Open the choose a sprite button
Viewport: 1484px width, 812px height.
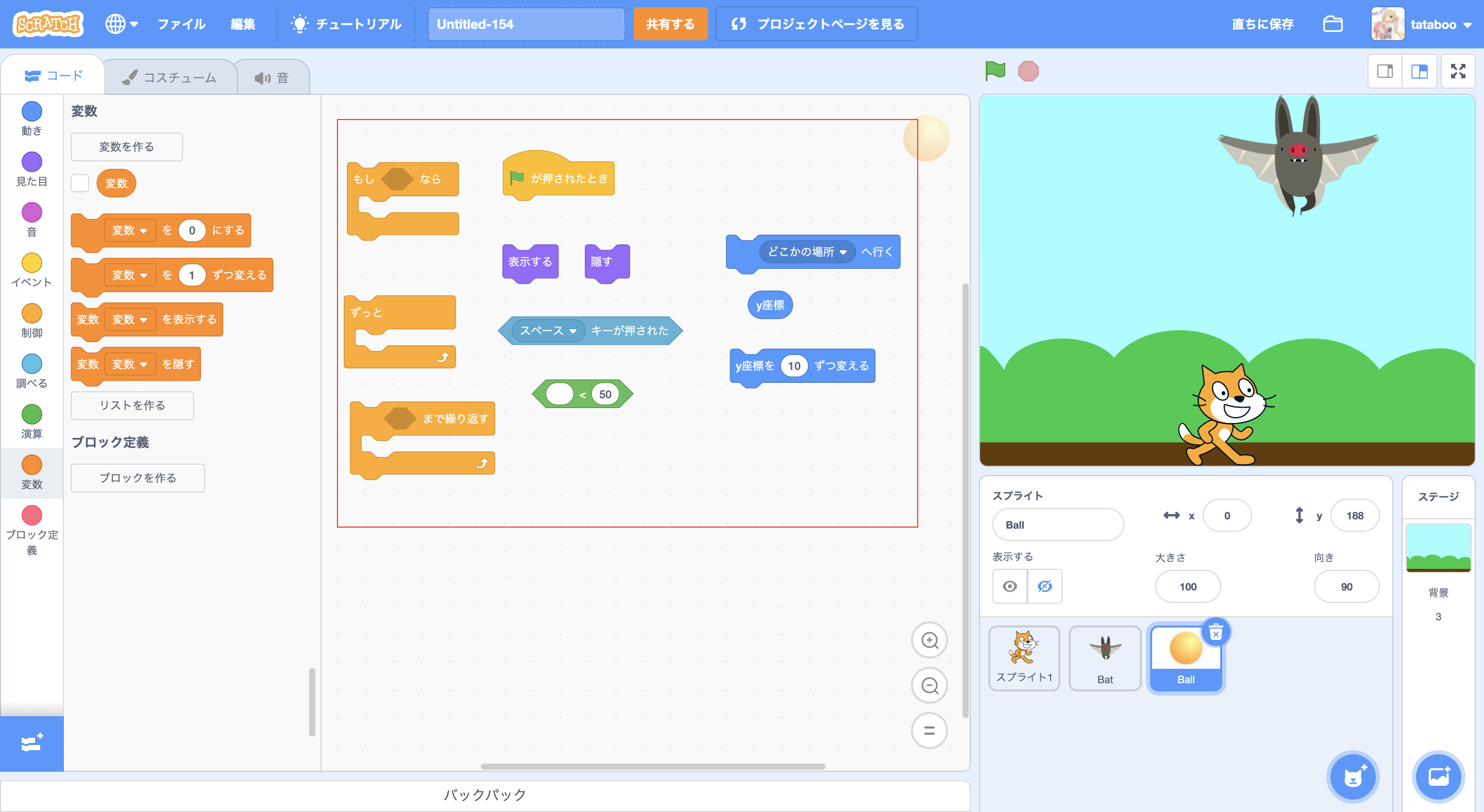1352,777
